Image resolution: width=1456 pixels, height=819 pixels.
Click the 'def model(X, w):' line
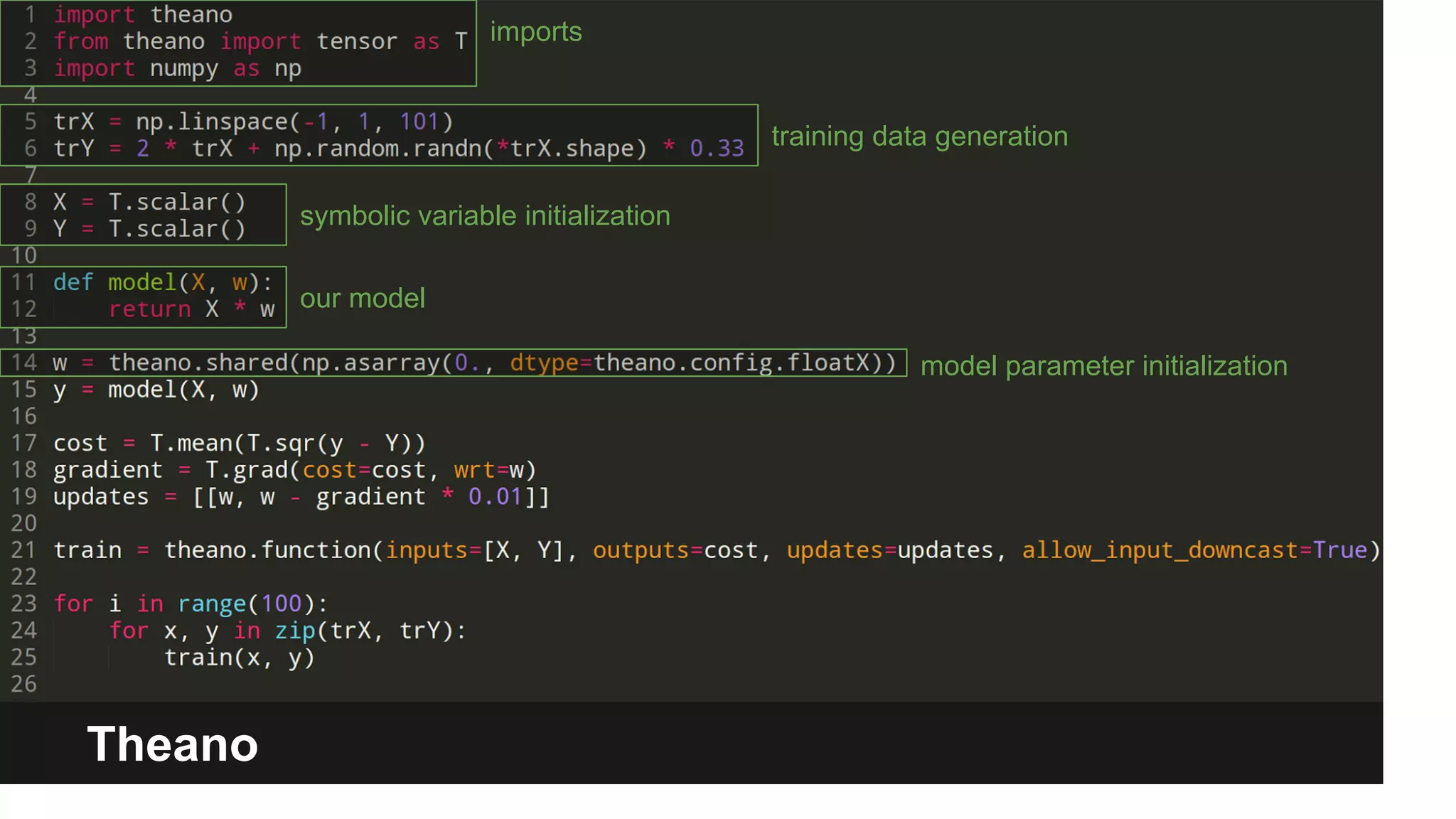tap(163, 283)
